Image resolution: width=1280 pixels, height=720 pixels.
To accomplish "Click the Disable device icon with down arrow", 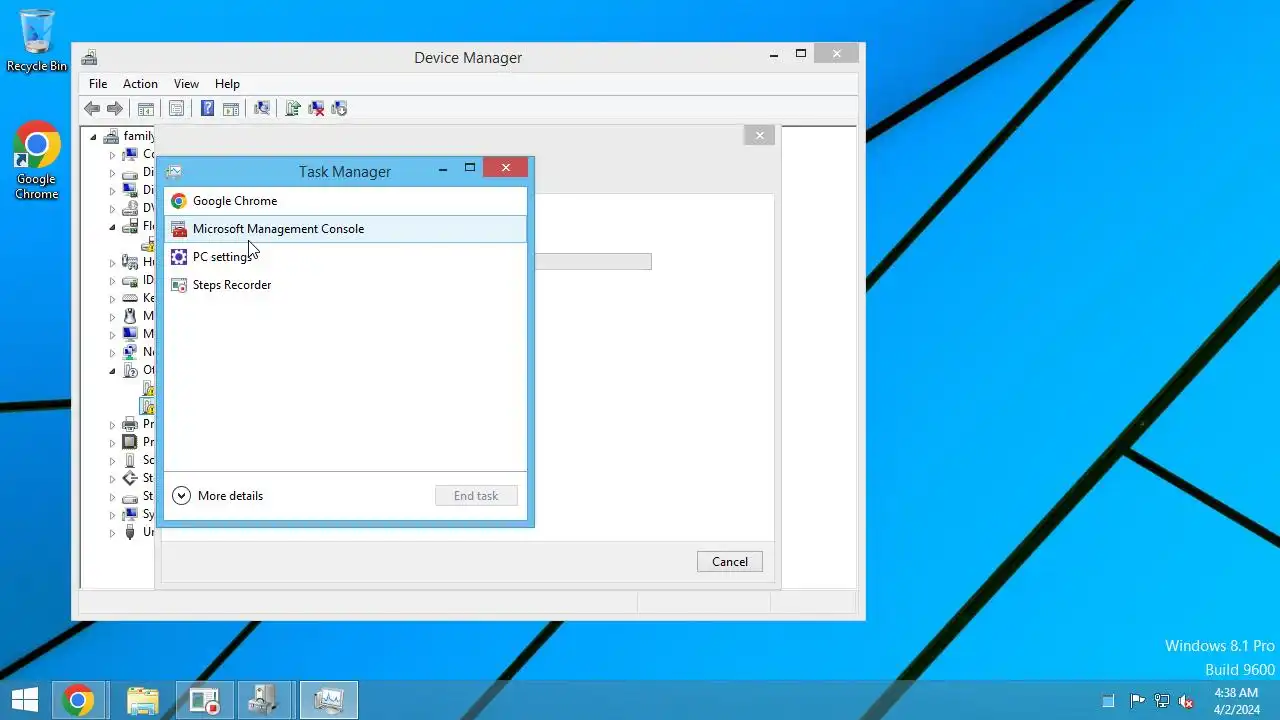I will 339,108.
